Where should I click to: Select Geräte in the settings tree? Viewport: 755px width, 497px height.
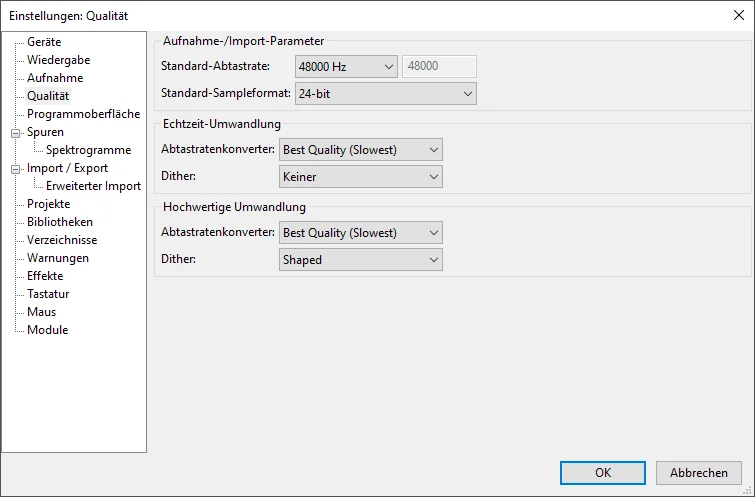coord(44,42)
